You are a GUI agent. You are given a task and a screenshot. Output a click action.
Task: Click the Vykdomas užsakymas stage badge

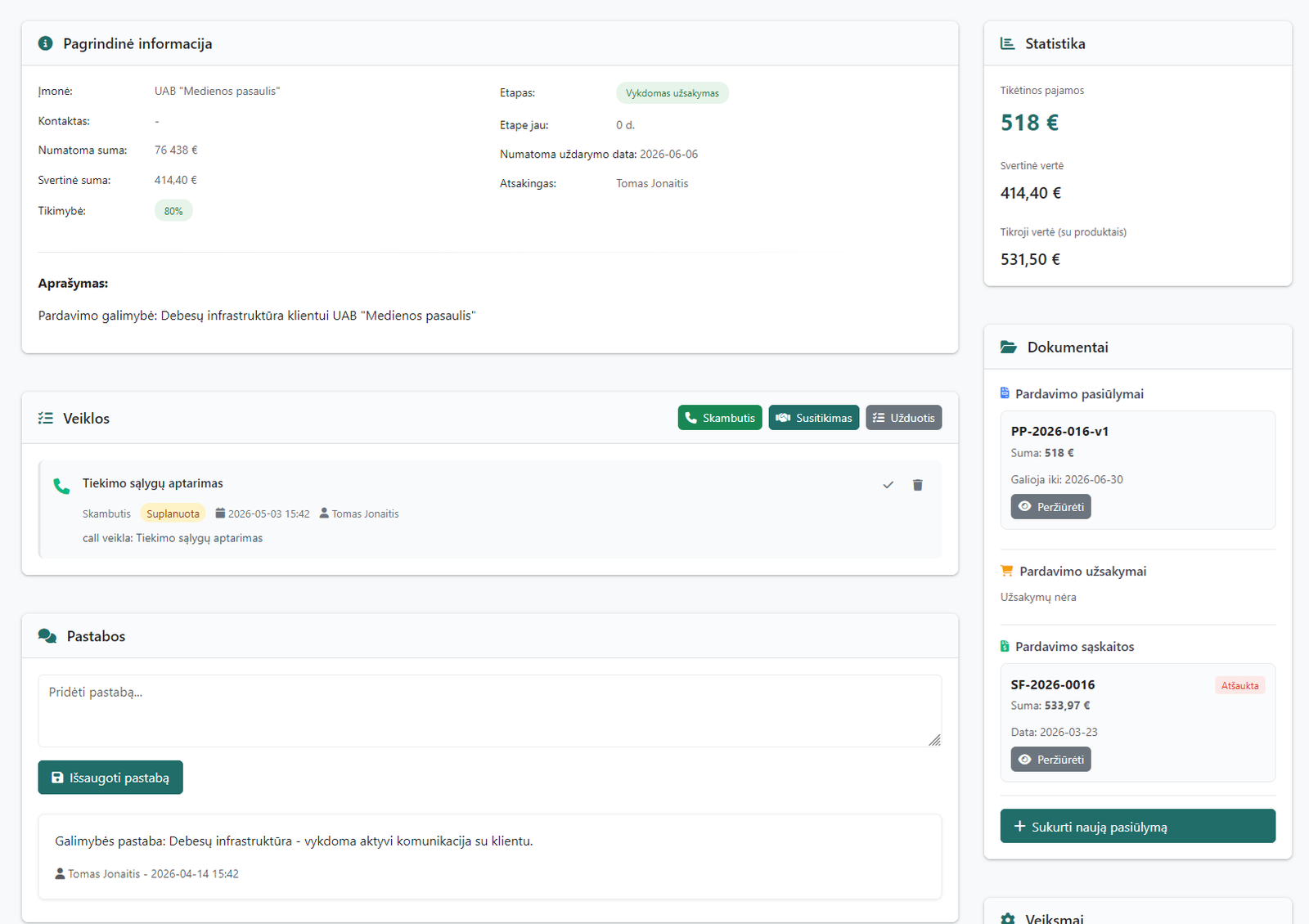pyautogui.click(x=672, y=93)
